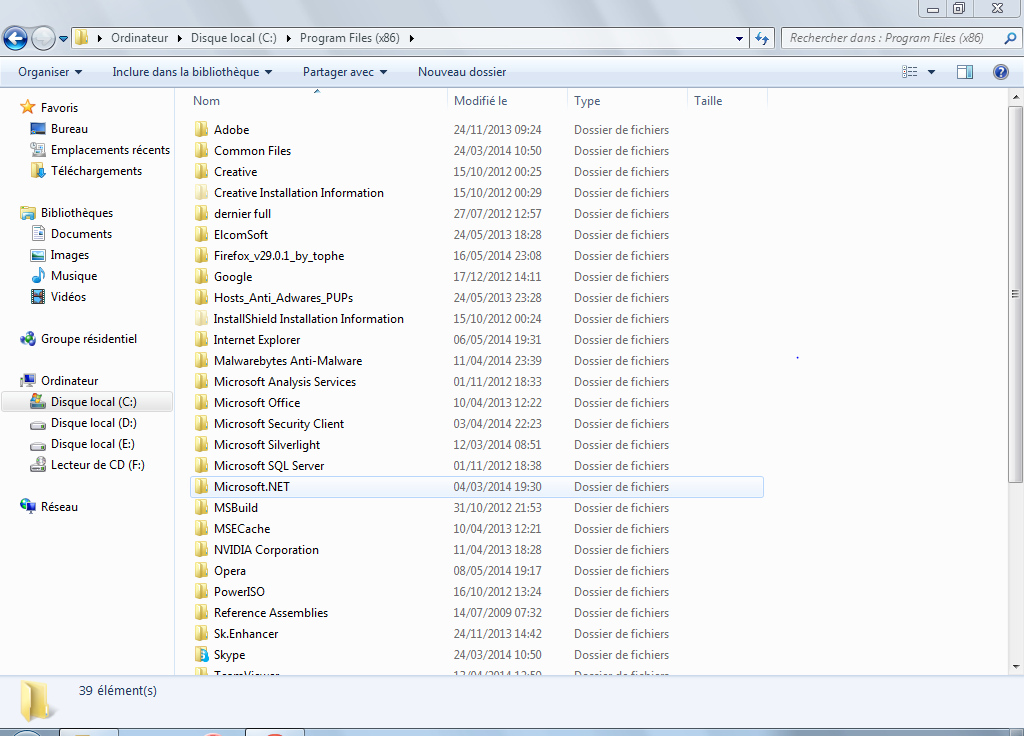Select the Microsoft Office folder icon
Viewport: 1024px width, 736px height.
[202, 402]
